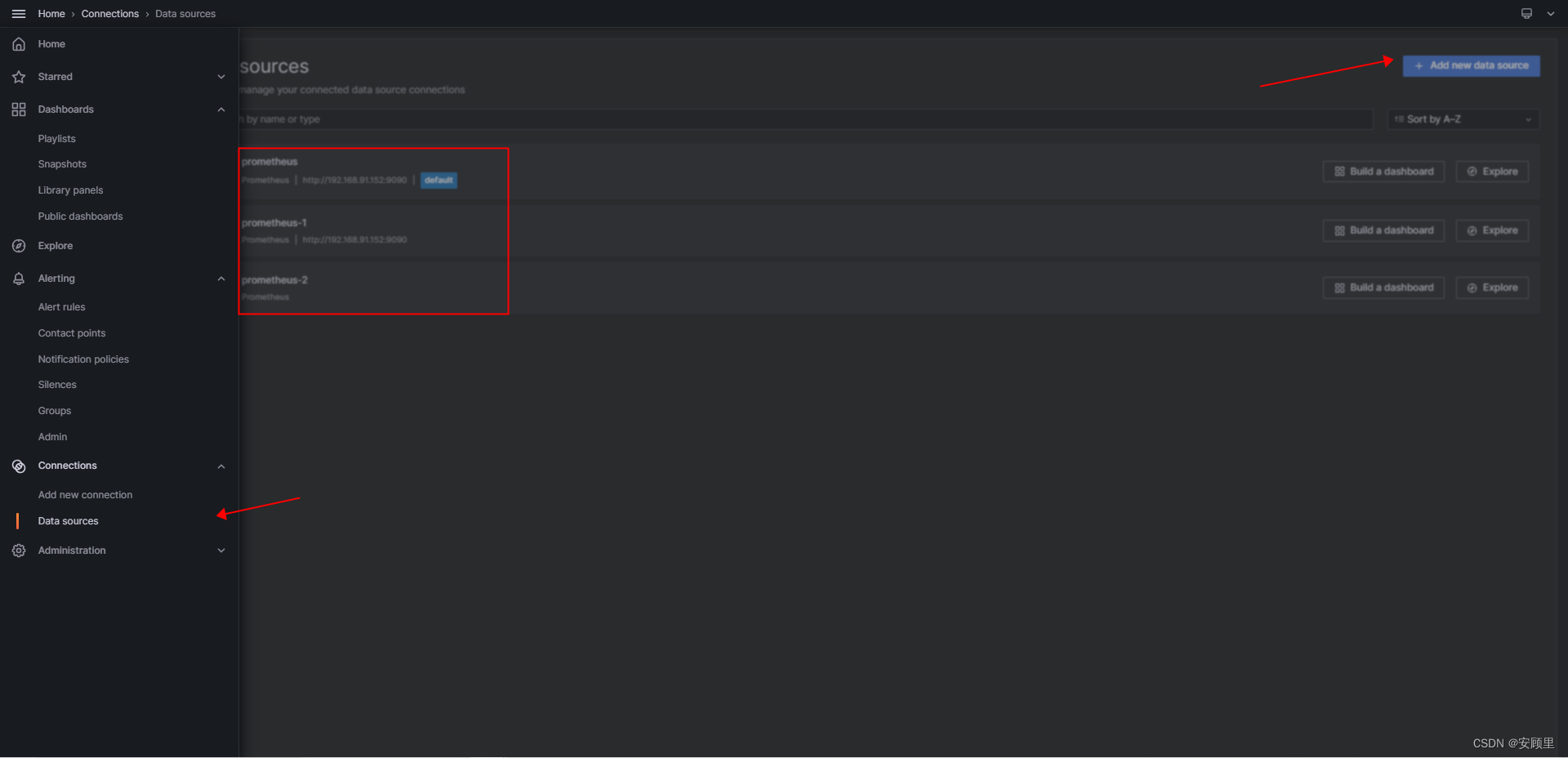Click Build a dashboard for prometheus-2
Screen dimensions: 1568x758
[x=1383, y=288]
